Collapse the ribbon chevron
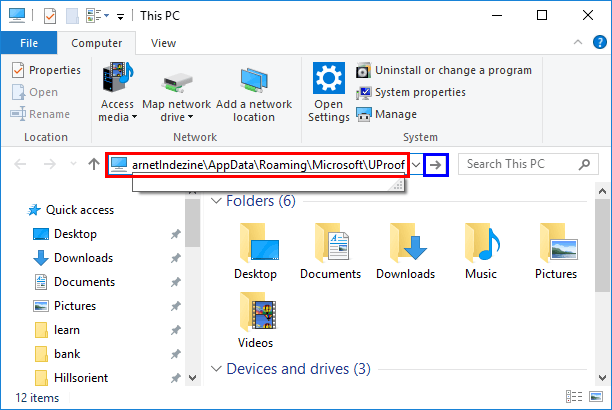 [578, 42]
